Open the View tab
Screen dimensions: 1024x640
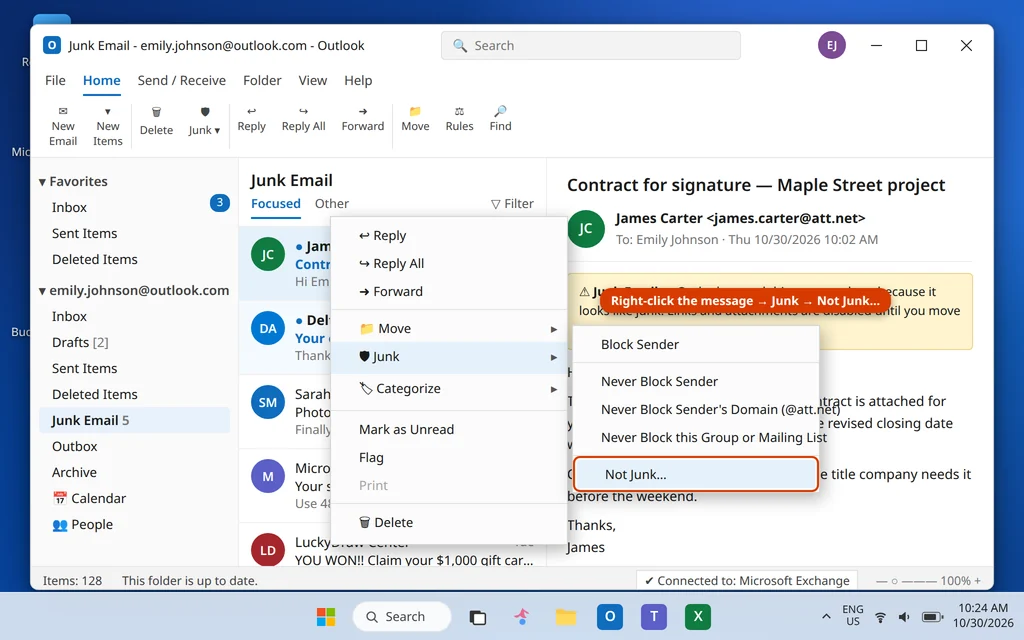[x=313, y=80]
